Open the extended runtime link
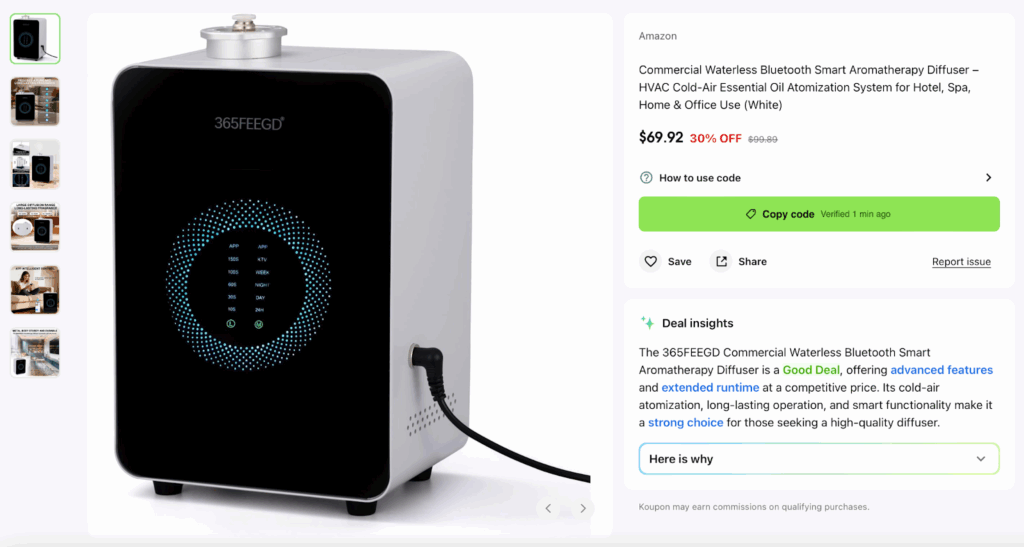Image resolution: width=1024 pixels, height=547 pixels. (710, 388)
